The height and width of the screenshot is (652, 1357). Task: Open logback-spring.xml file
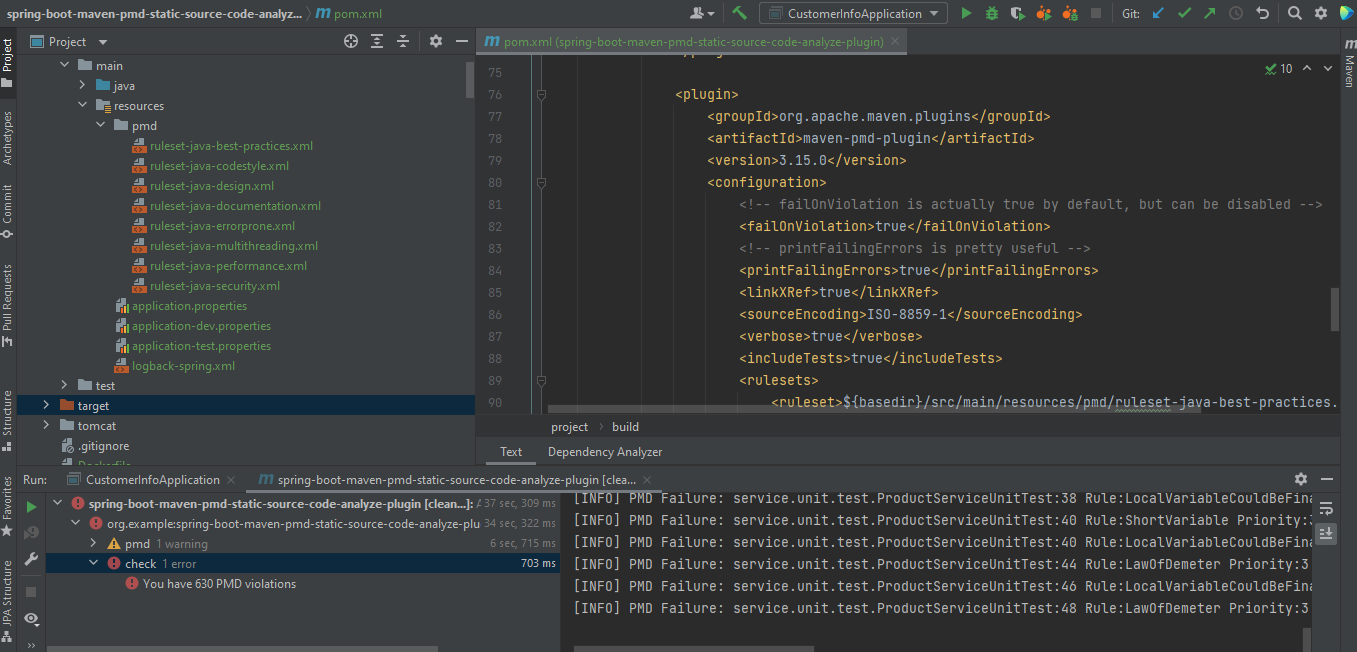tap(183, 365)
